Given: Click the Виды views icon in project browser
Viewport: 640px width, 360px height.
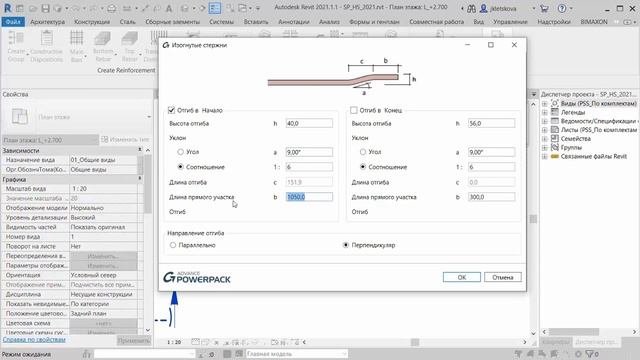Looking at the screenshot, I should pos(555,103).
